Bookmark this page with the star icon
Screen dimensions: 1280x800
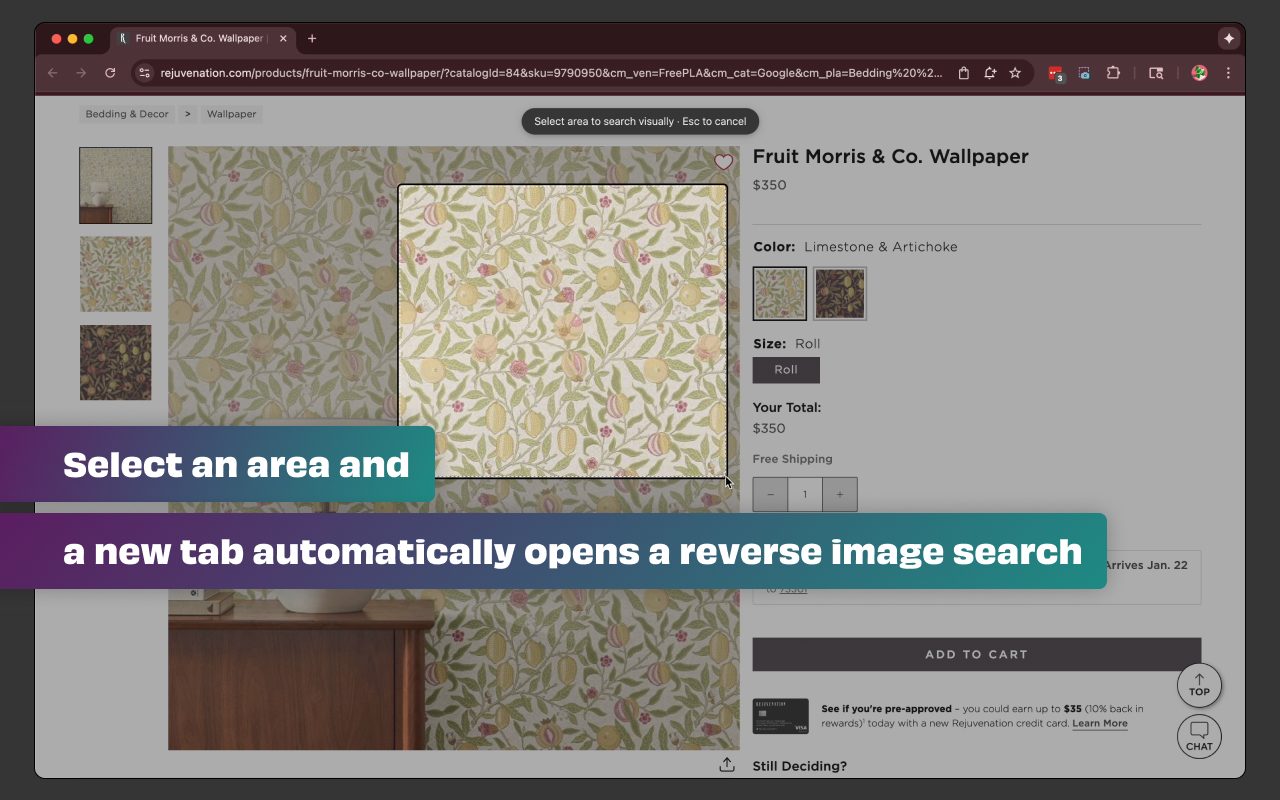1015,73
